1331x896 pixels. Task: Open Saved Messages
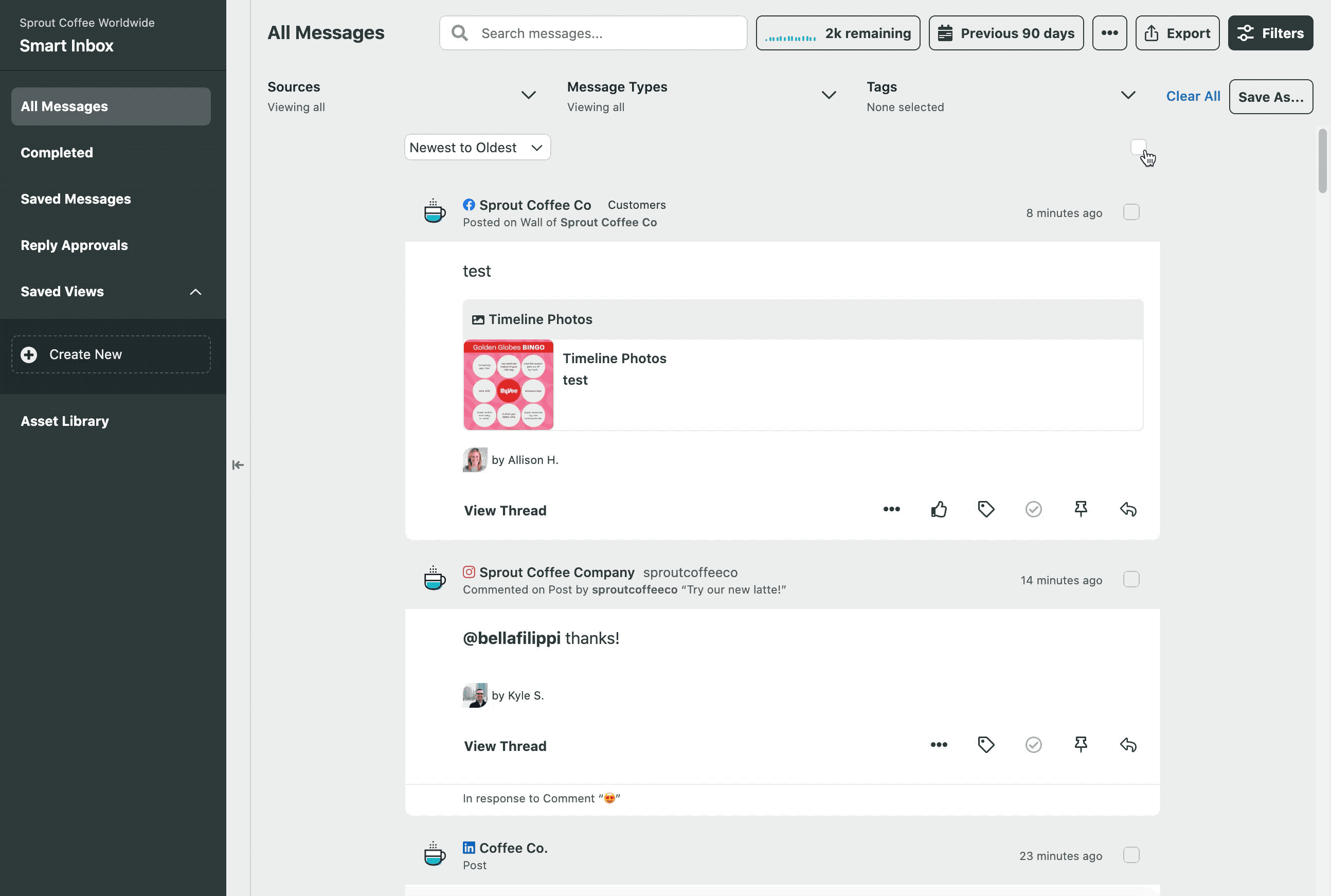(76, 199)
